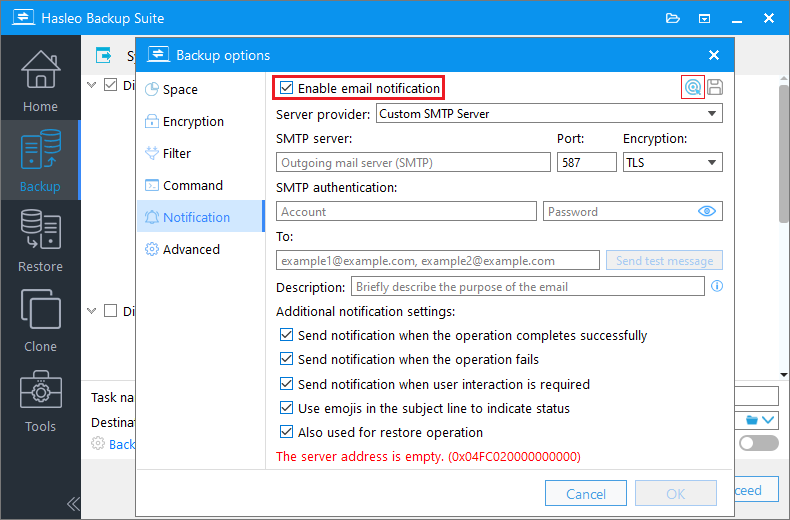
Task: Open the Home section in the sidebar
Action: pos(40,81)
